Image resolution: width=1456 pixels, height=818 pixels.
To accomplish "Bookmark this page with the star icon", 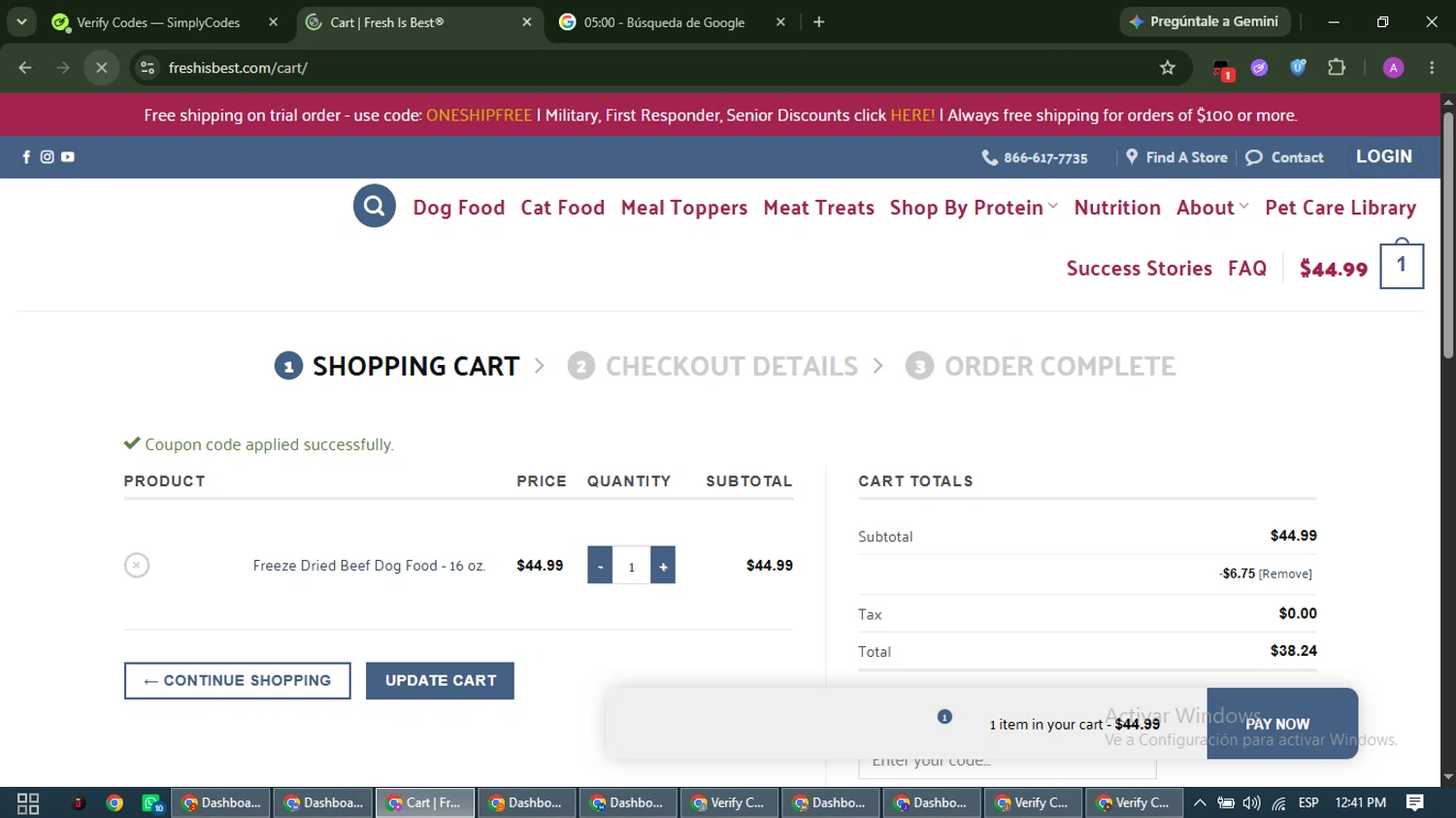I will click(1168, 68).
